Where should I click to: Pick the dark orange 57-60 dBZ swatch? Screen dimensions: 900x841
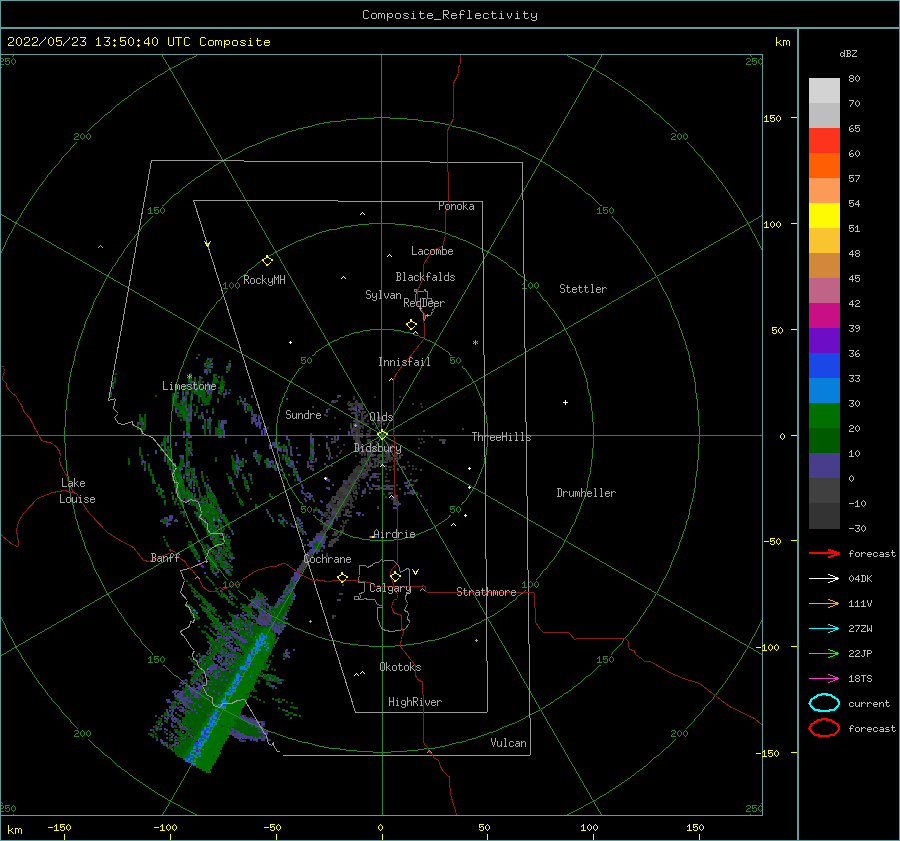click(824, 166)
